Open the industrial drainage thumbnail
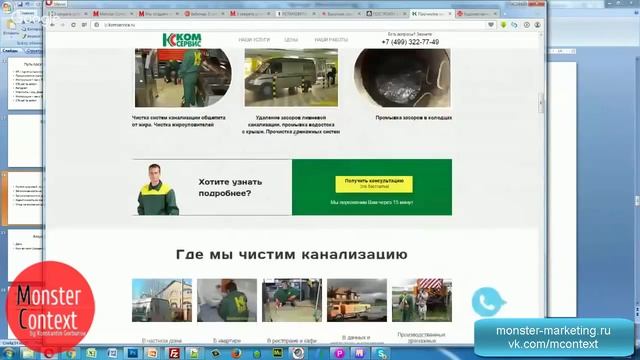 coord(422,300)
